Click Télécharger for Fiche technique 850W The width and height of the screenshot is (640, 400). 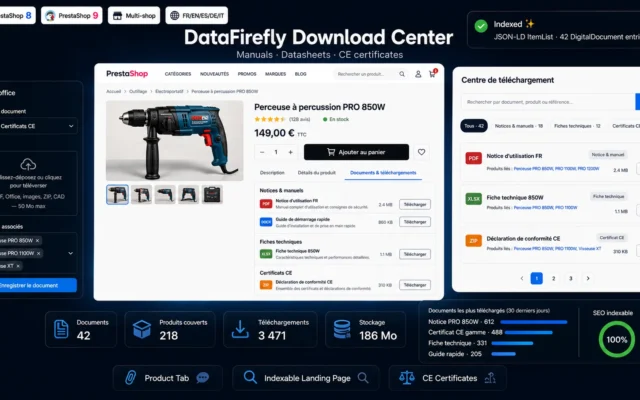pyautogui.click(x=415, y=254)
